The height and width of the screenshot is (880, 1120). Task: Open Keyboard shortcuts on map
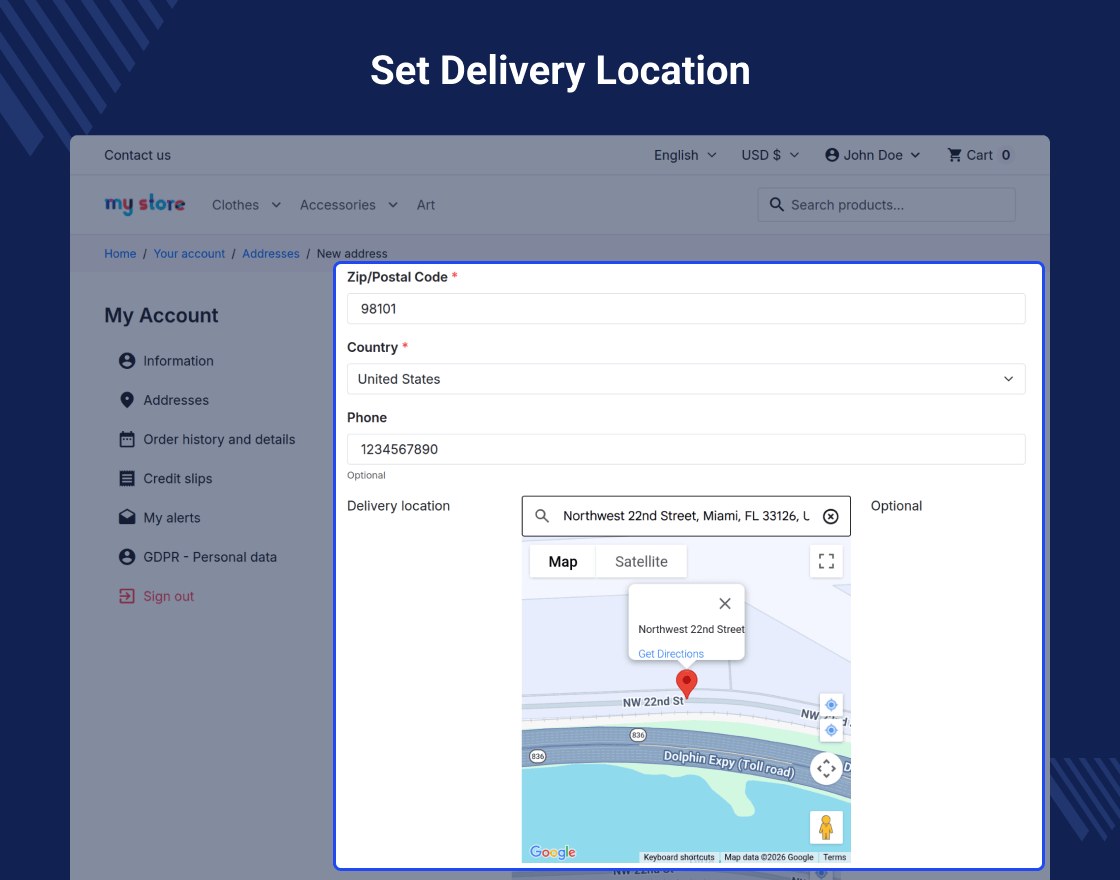[x=679, y=857]
